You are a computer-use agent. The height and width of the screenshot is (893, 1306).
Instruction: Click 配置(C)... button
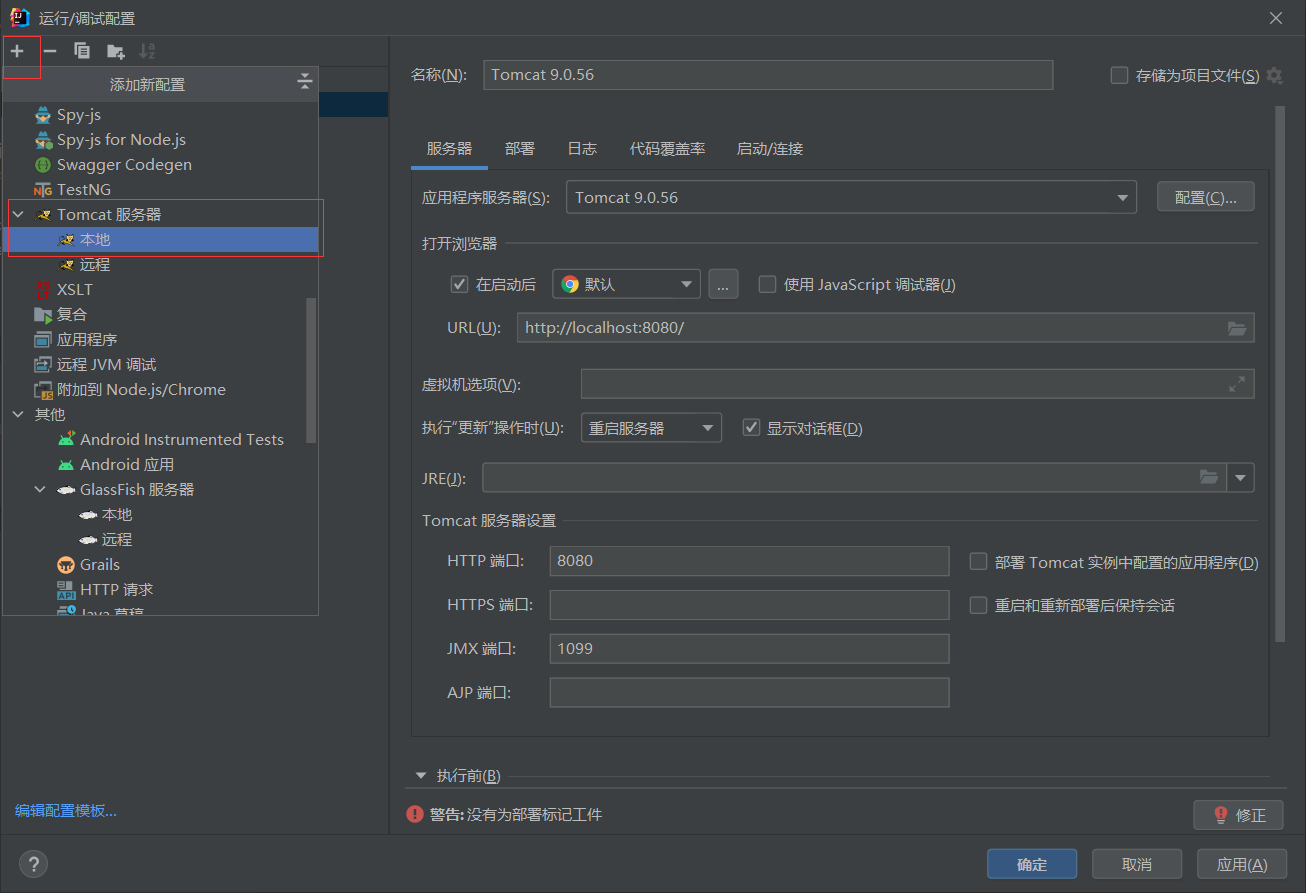coord(1206,197)
